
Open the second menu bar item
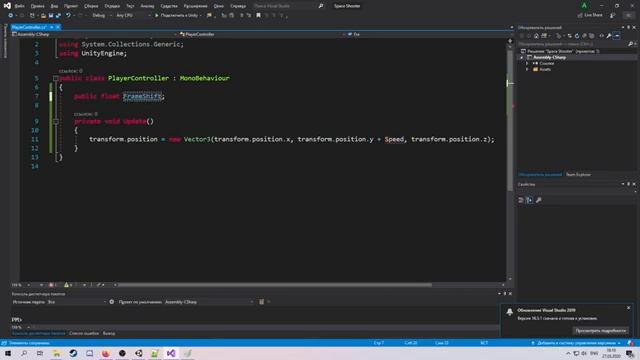[x=37, y=6]
